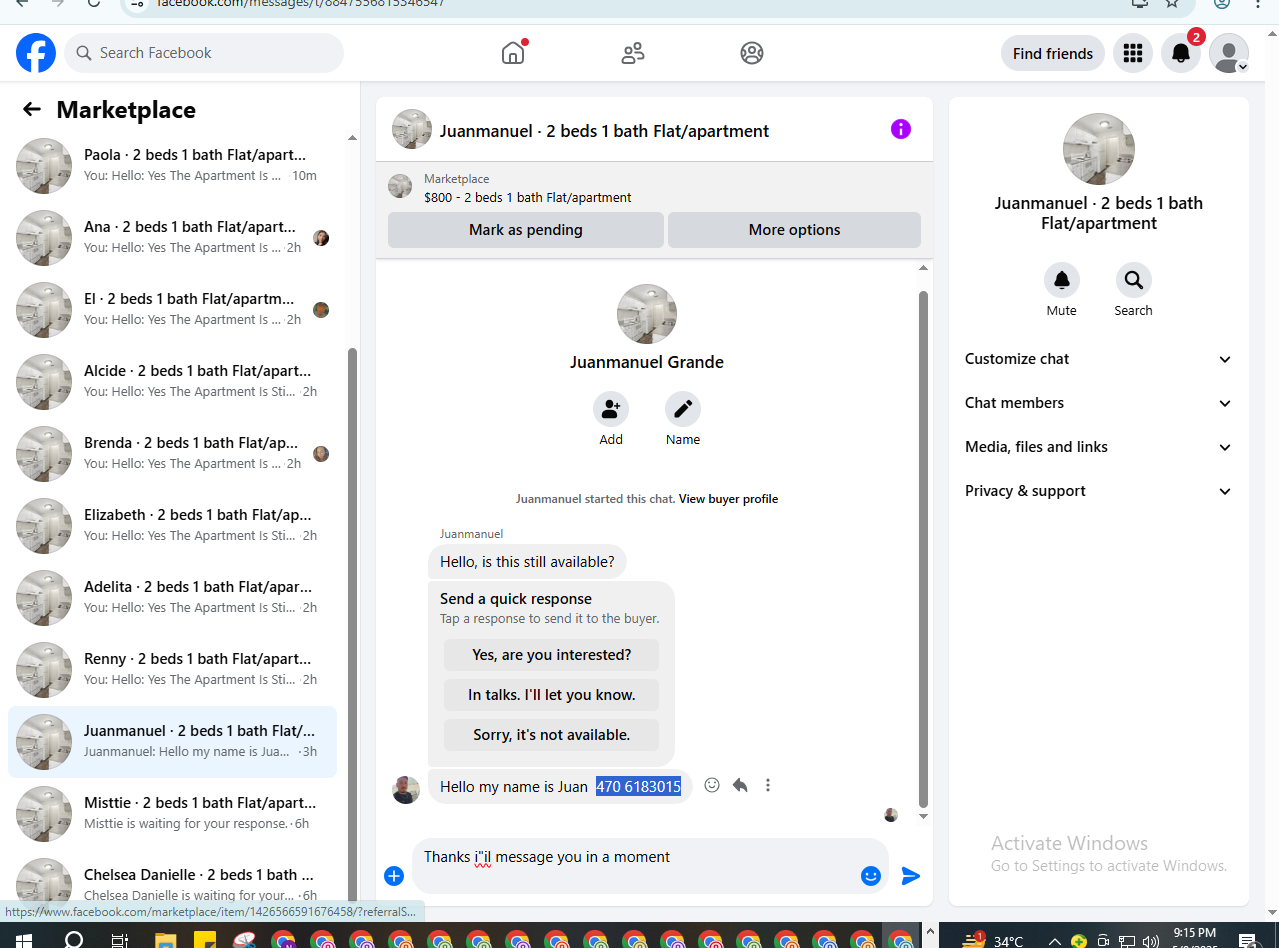Open the account profile avatar menu

[x=1229, y=53]
